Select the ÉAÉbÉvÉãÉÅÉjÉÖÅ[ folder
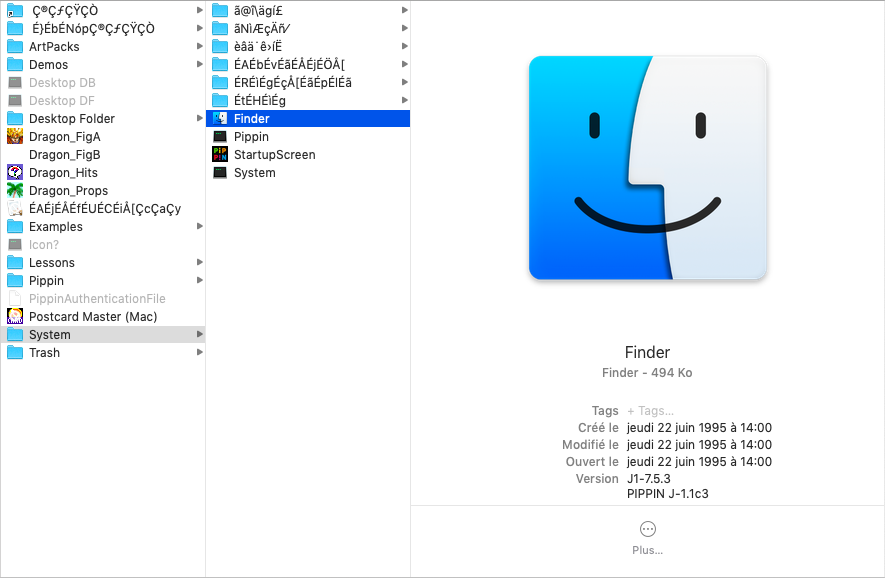This screenshot has width=885, height=578. 290,64
